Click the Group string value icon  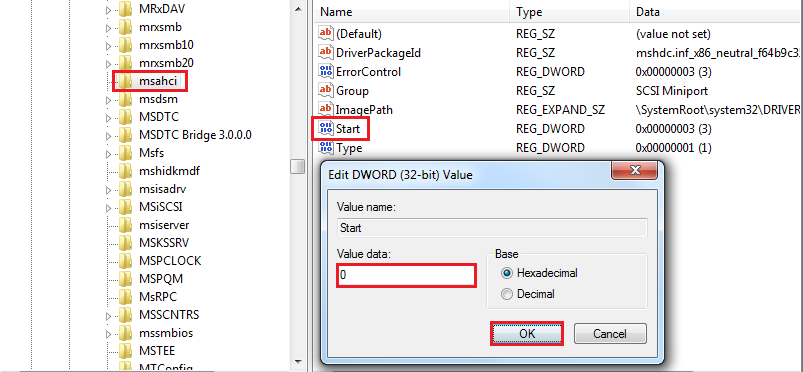coord(326,91)
